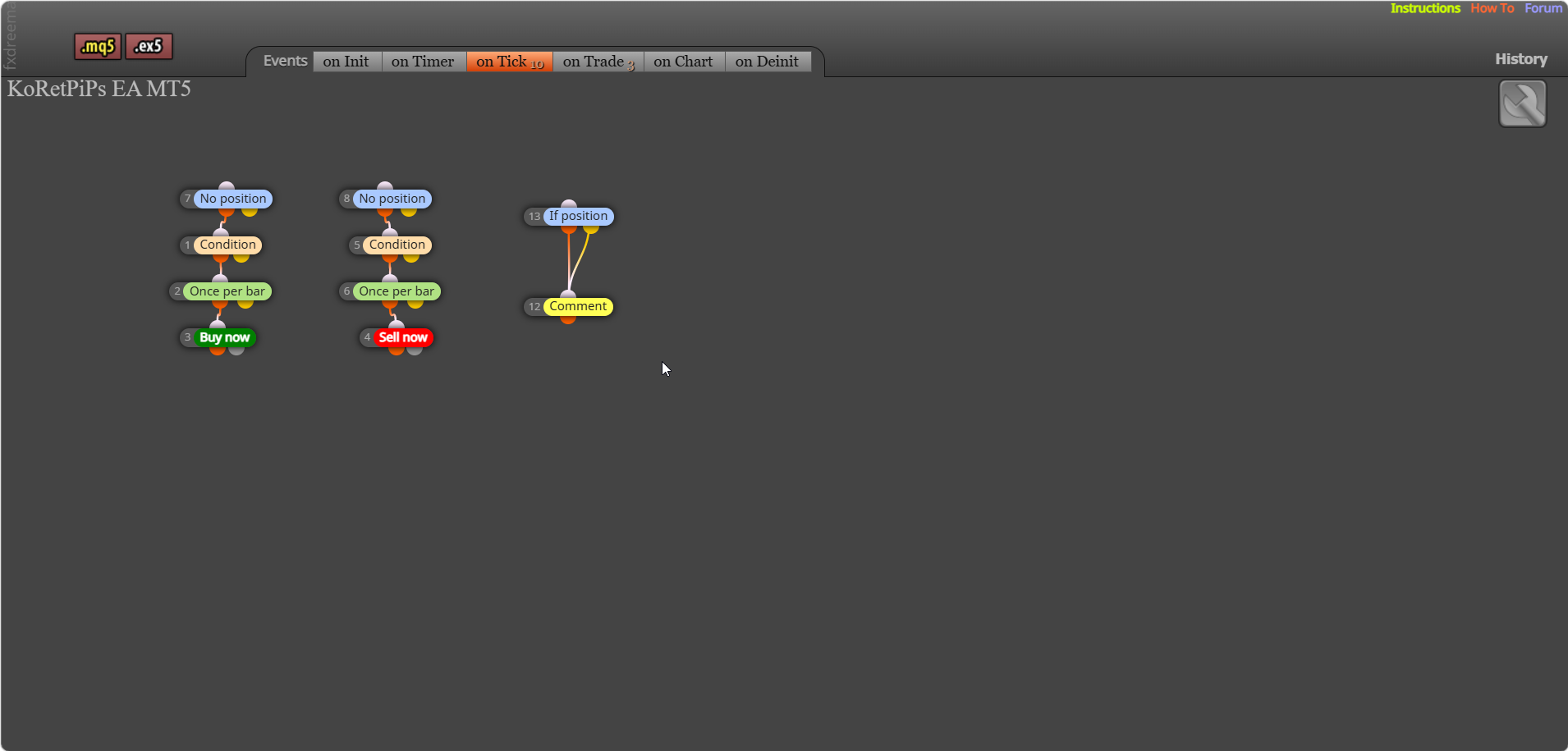Click yellow output connector of block 8
Image resolution: width=1568 pixels, height=751 pixels.
(x=409, y=212)
